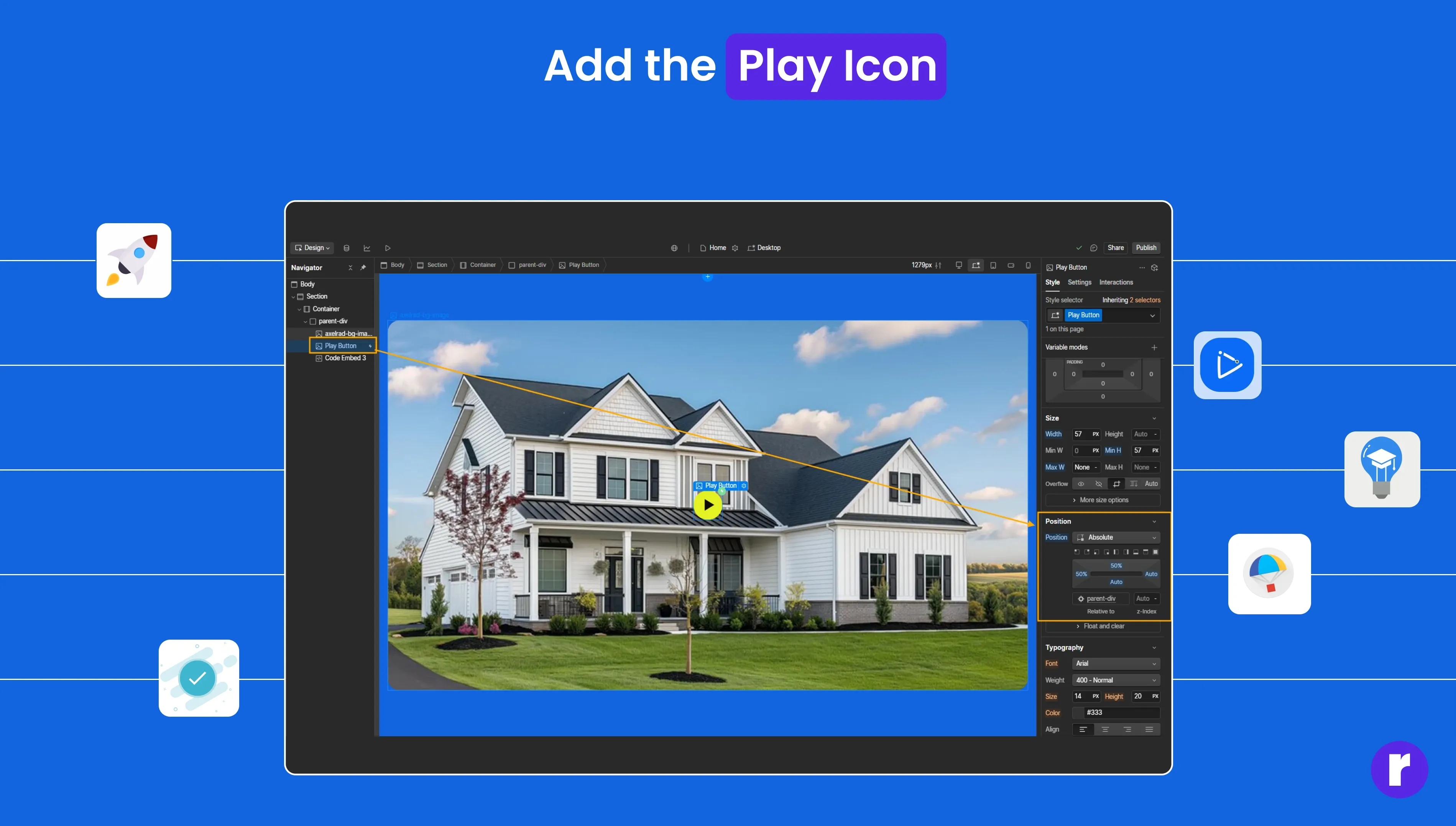
Task: Switch to large desktop monitor breakpoint
Action: click(x=959, y=265)
